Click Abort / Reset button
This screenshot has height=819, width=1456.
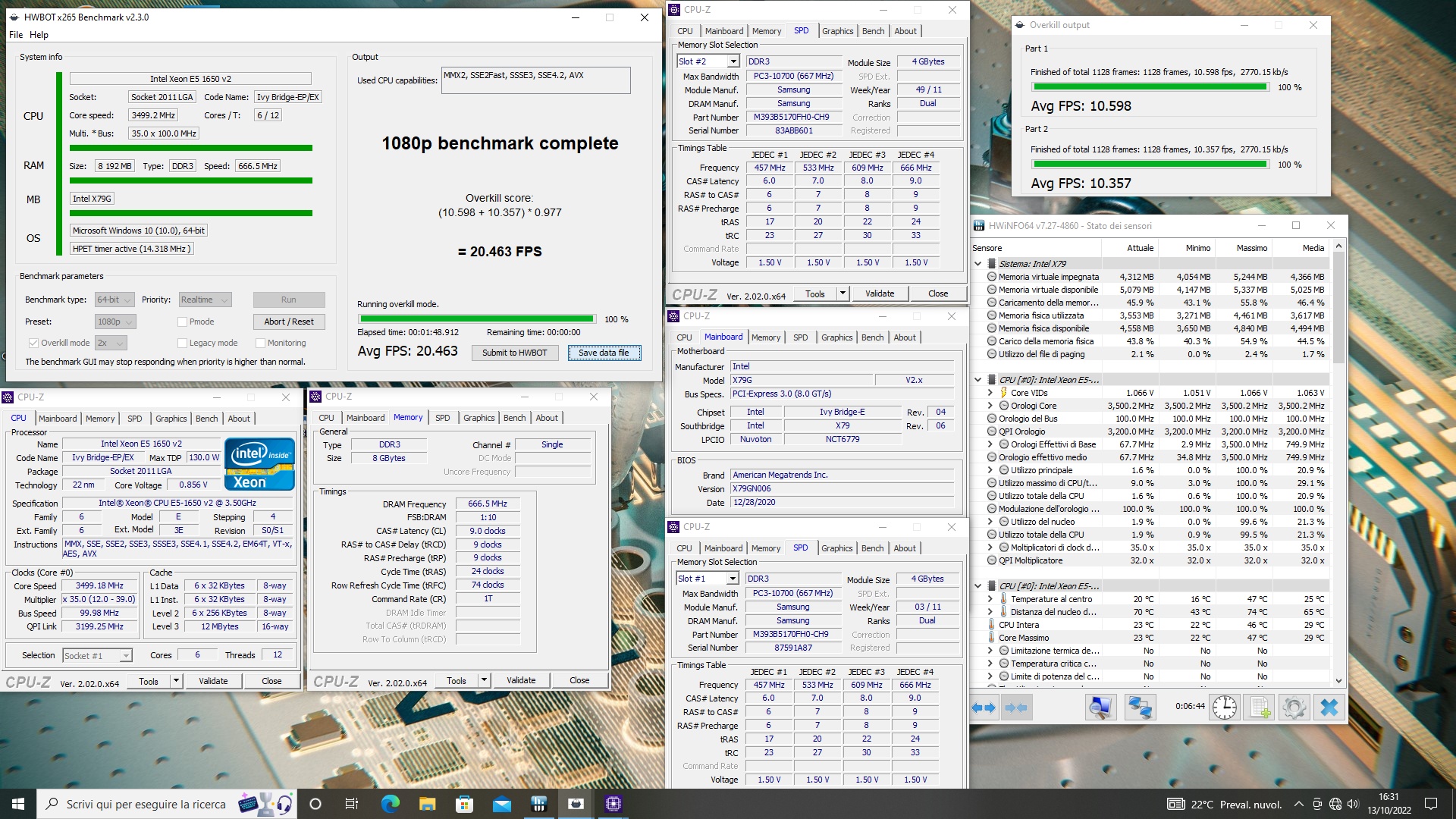point(289,322)
